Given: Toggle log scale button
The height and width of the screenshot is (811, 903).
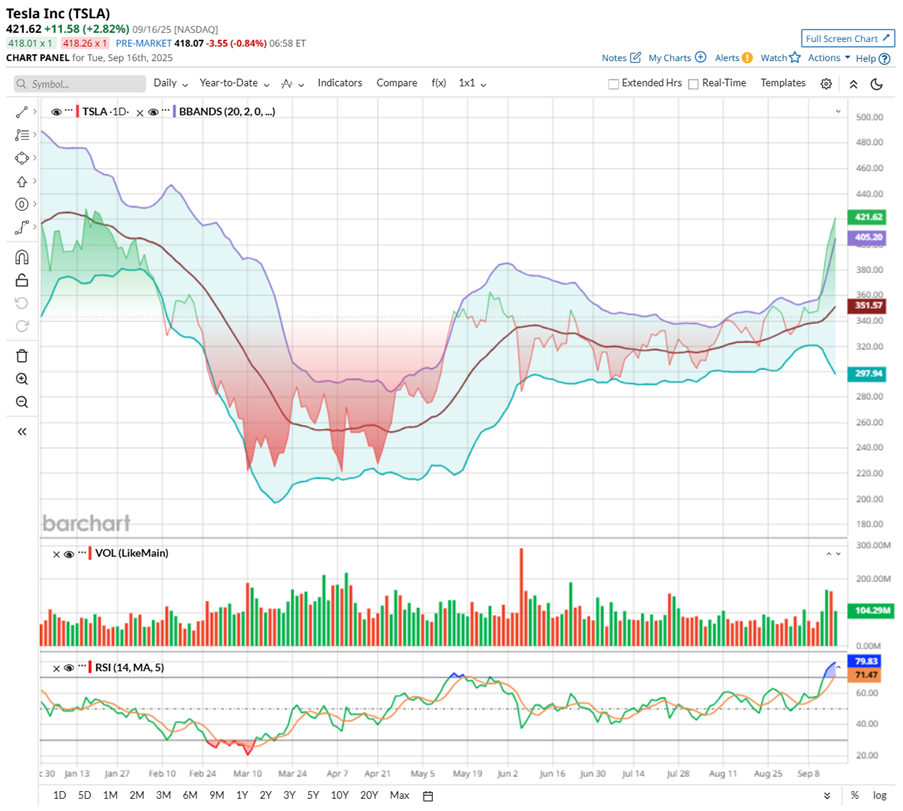Looking at the screenshot, I should click(879, 795).
